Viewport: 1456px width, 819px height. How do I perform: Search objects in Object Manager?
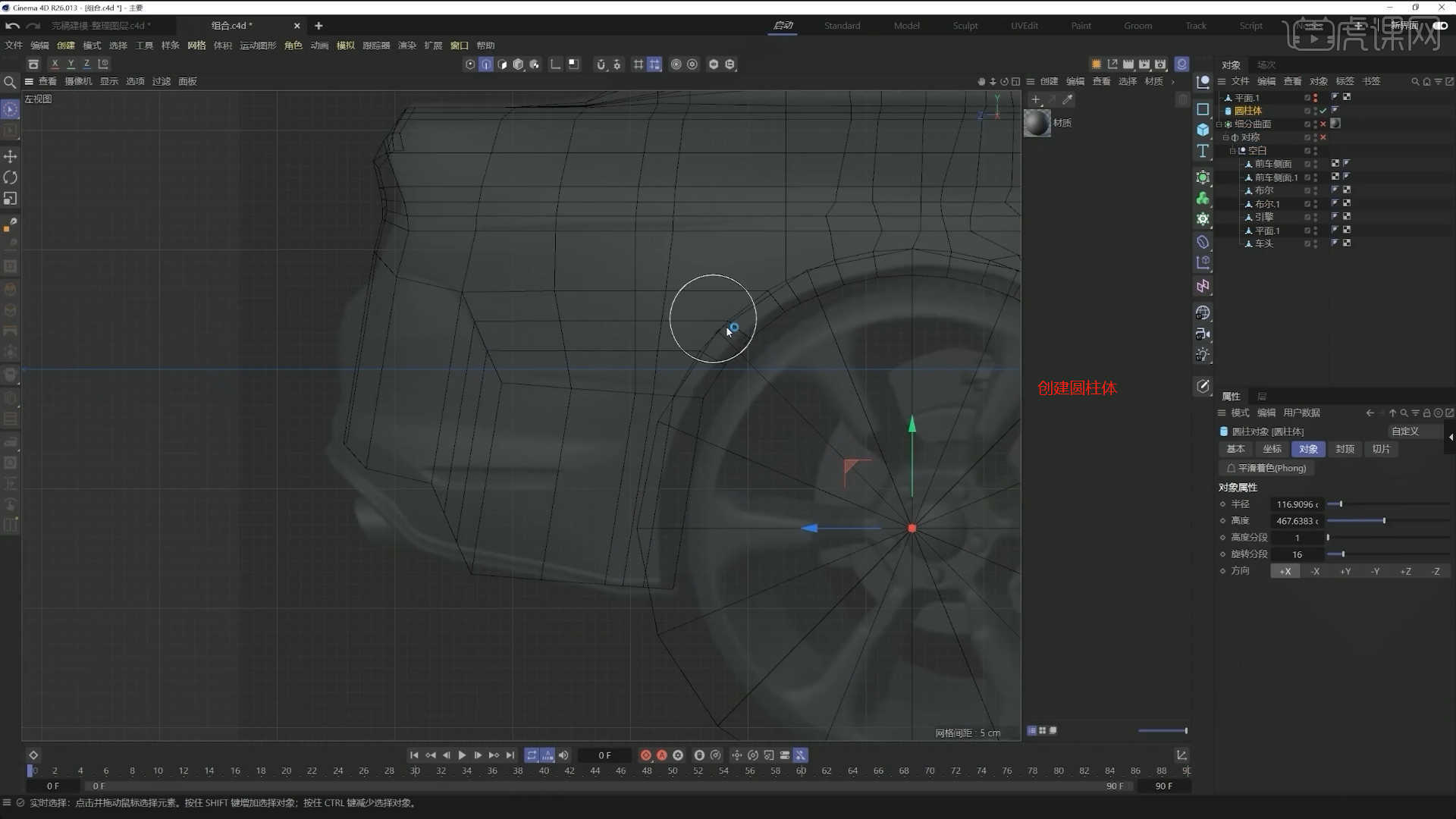pos(1415,81)
